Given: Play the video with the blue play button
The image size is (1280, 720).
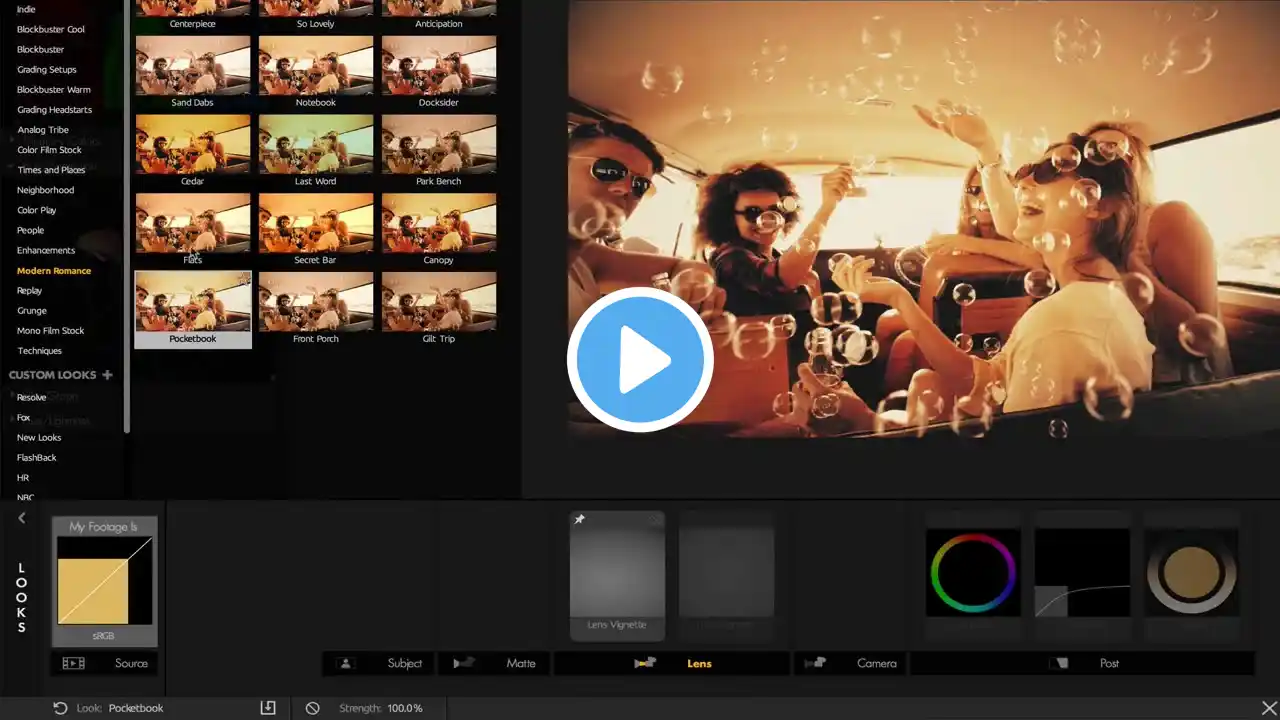Looking at the screenshot, I should point(640,360).
